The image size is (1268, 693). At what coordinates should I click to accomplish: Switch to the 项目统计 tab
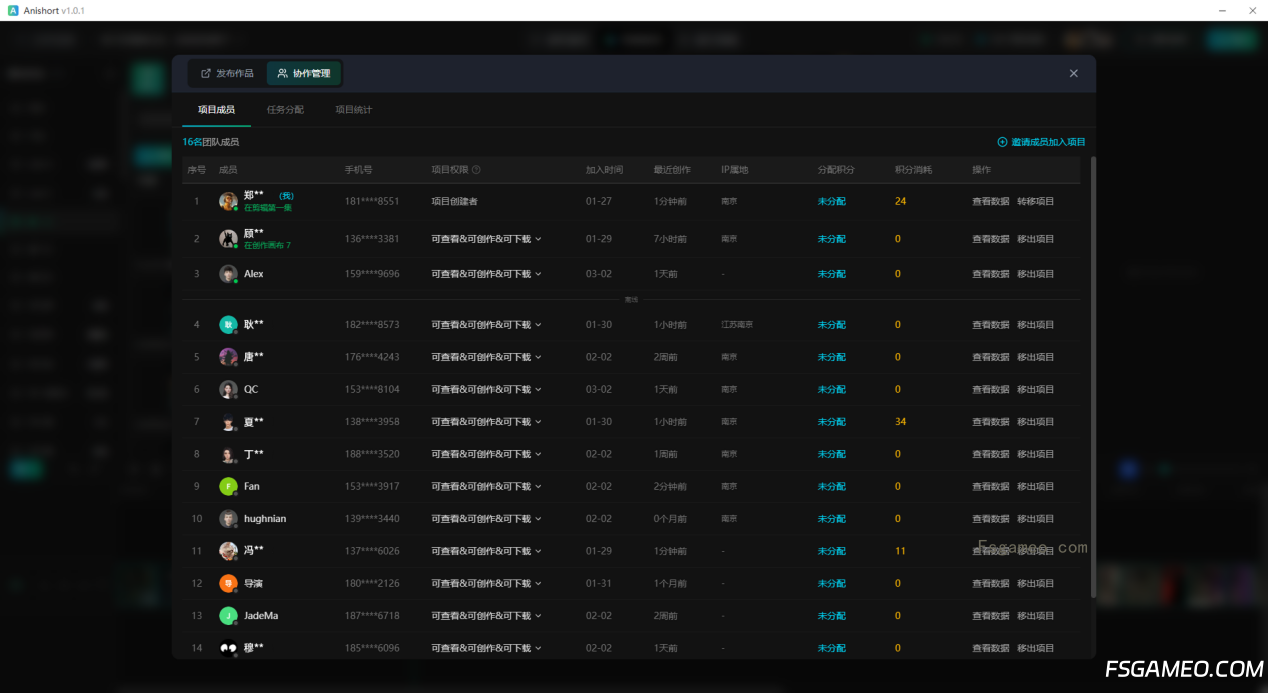353,110
